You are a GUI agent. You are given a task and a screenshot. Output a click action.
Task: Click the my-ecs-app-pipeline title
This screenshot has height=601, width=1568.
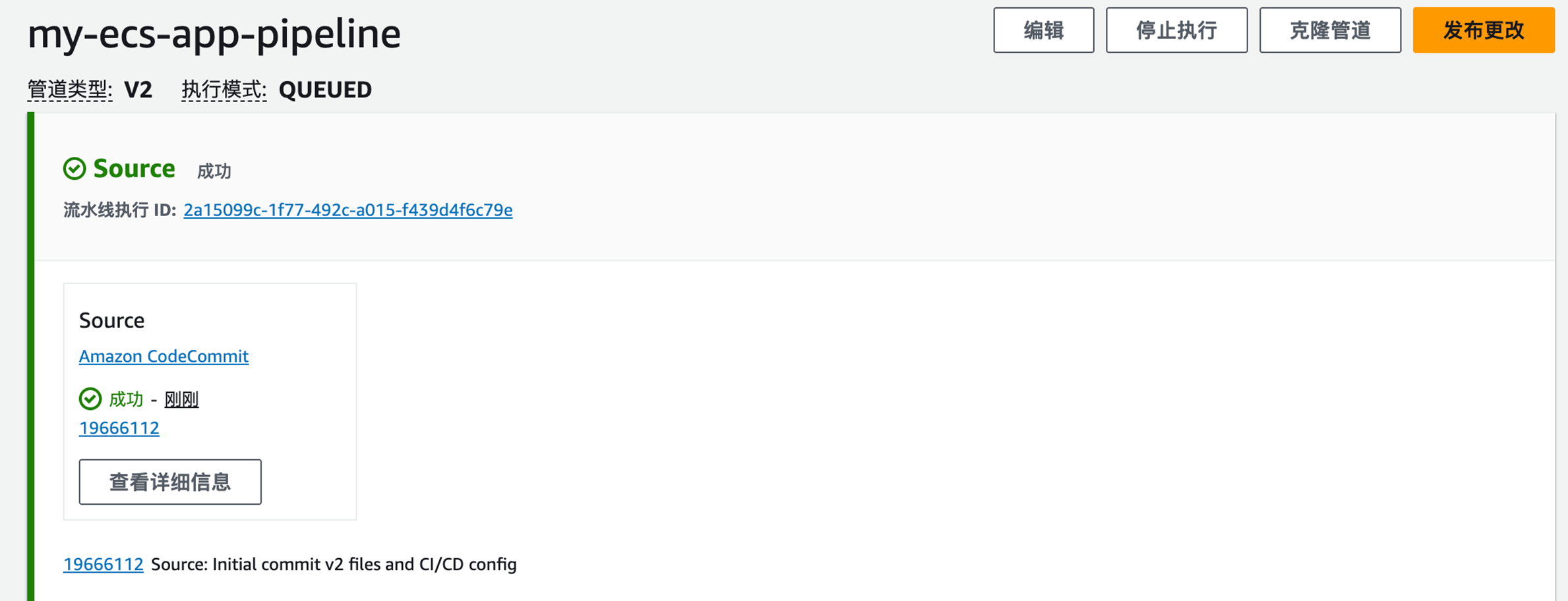click(x=214, y=34)
